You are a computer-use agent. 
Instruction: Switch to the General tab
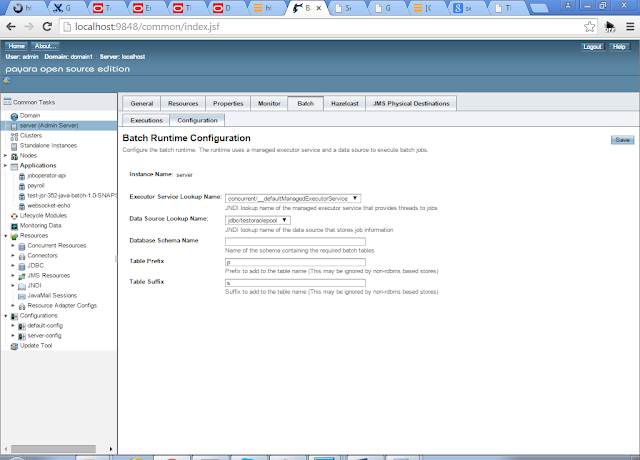142,103
